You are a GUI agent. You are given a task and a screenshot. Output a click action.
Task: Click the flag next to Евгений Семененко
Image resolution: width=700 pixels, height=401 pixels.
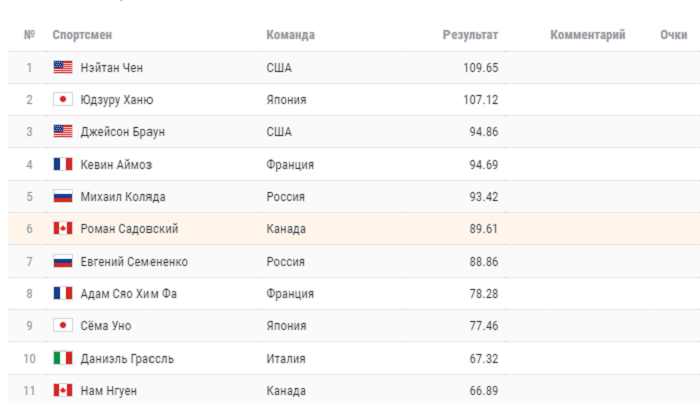pos(63,261)
